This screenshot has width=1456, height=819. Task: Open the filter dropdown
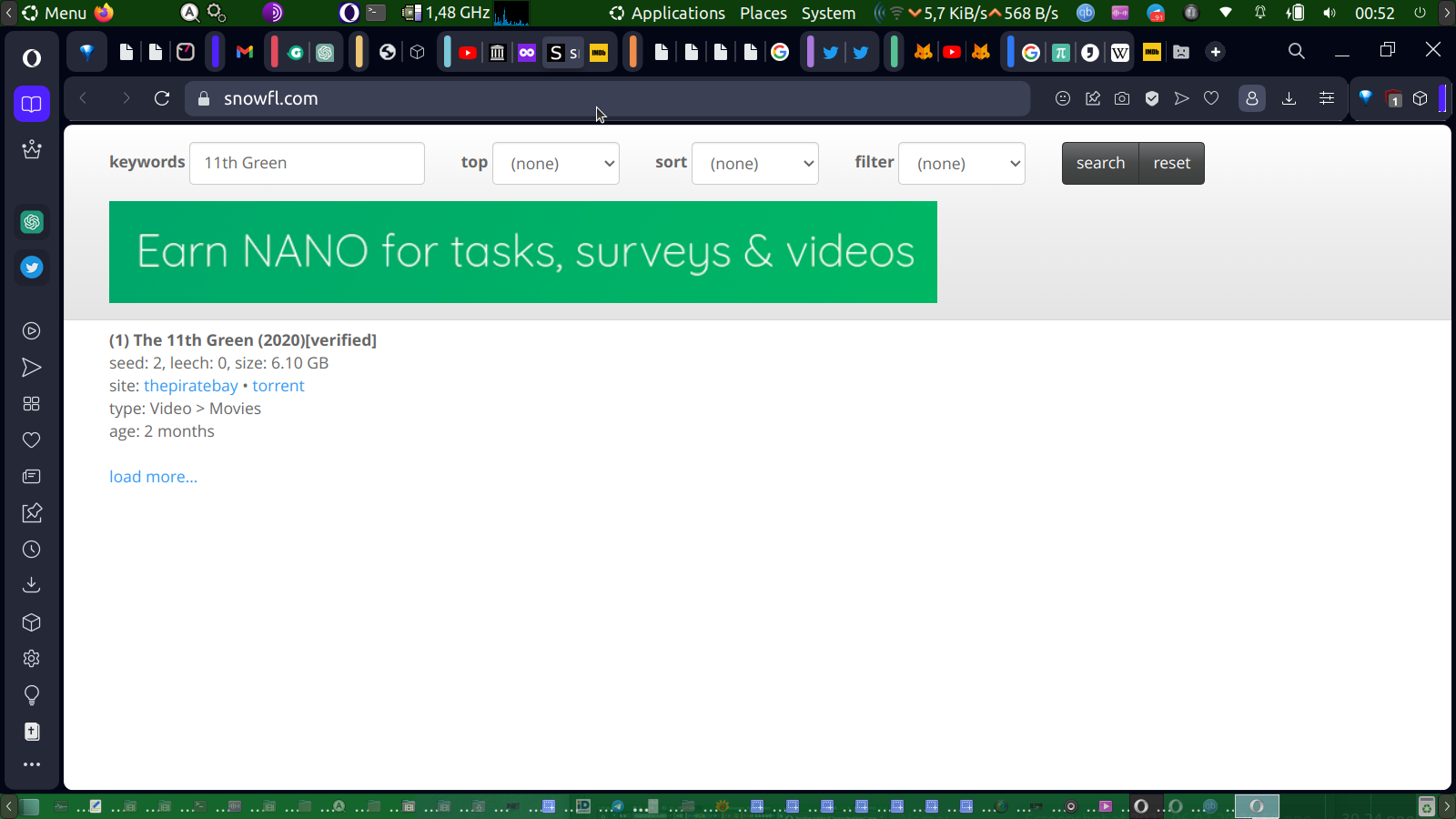pos(962,164)
